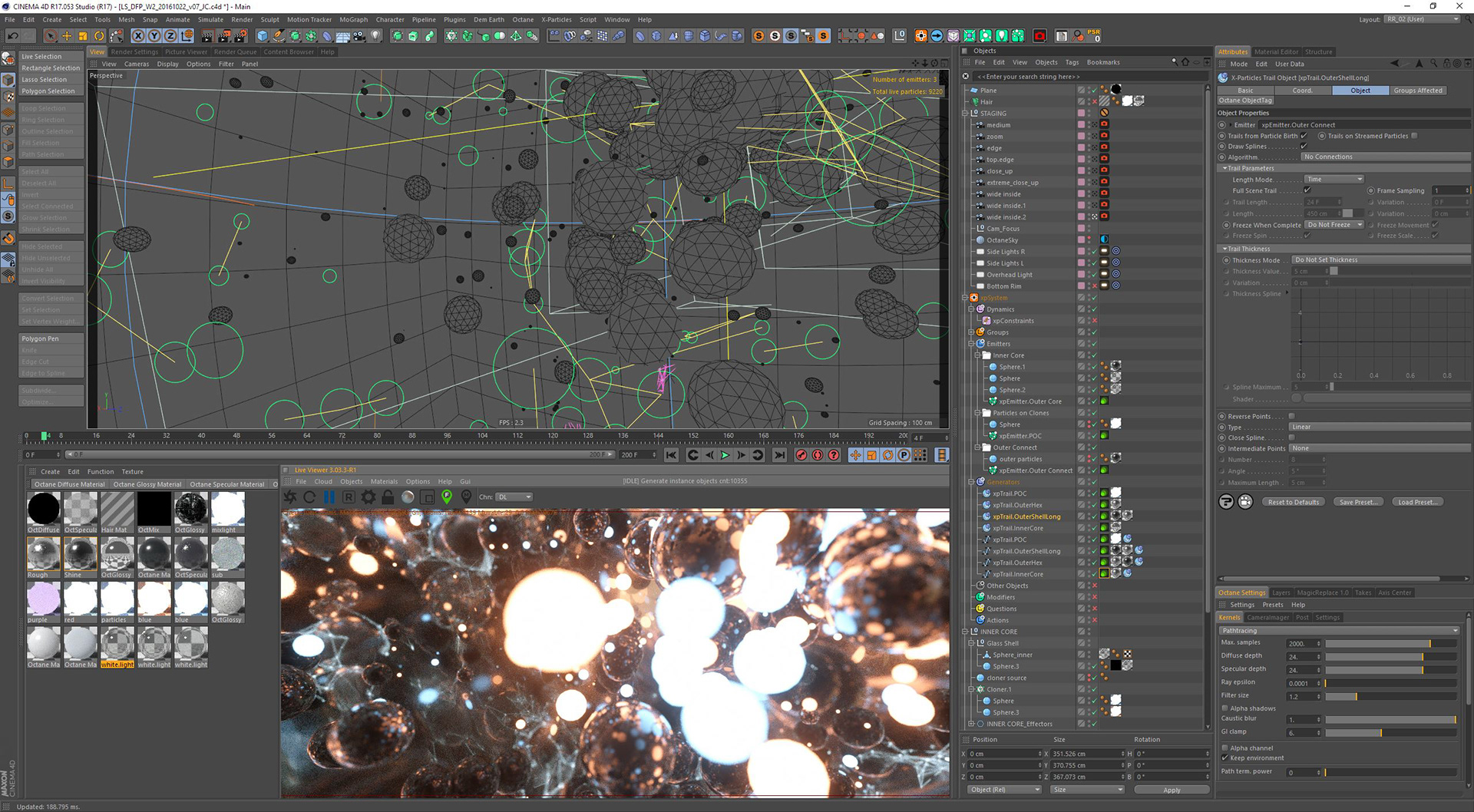1474x812 pixels.
Task: Pause the Octane Live Viewer render
Action: click(329, 497)
